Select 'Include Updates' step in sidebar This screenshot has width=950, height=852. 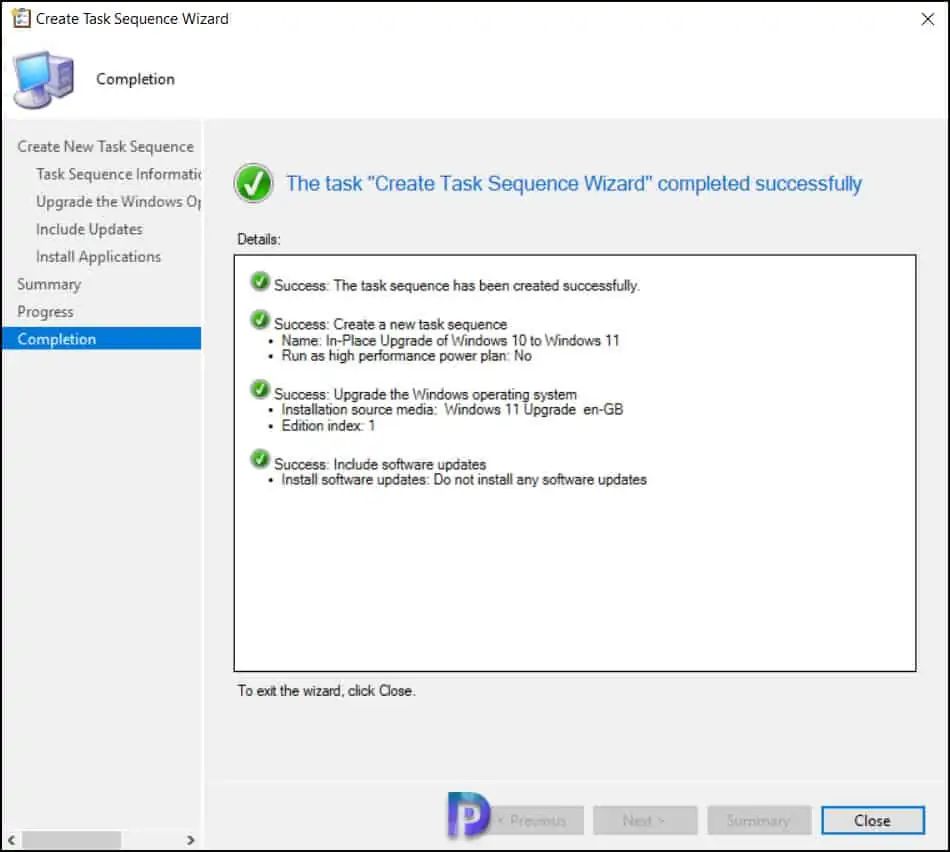pos(89,229)
